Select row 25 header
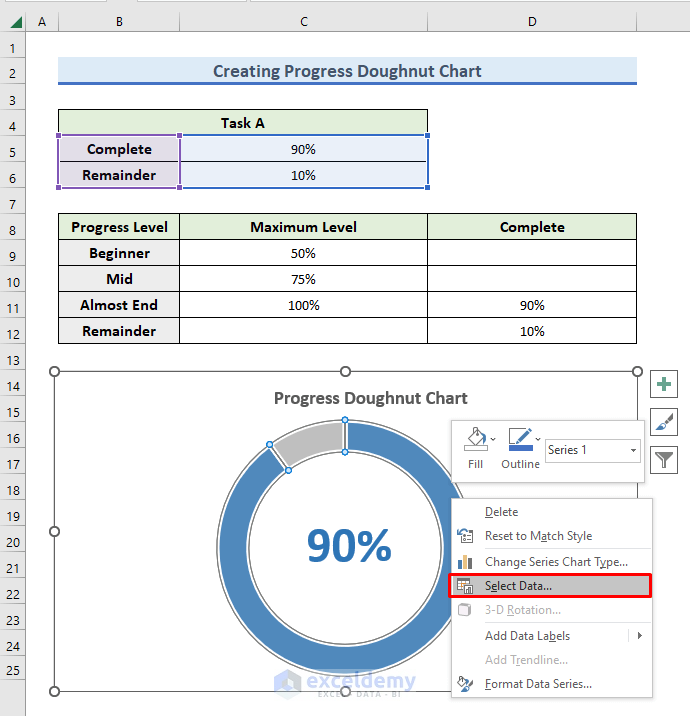Image resolution: width=690 pixels, height=716 pixels. [13, 670]
